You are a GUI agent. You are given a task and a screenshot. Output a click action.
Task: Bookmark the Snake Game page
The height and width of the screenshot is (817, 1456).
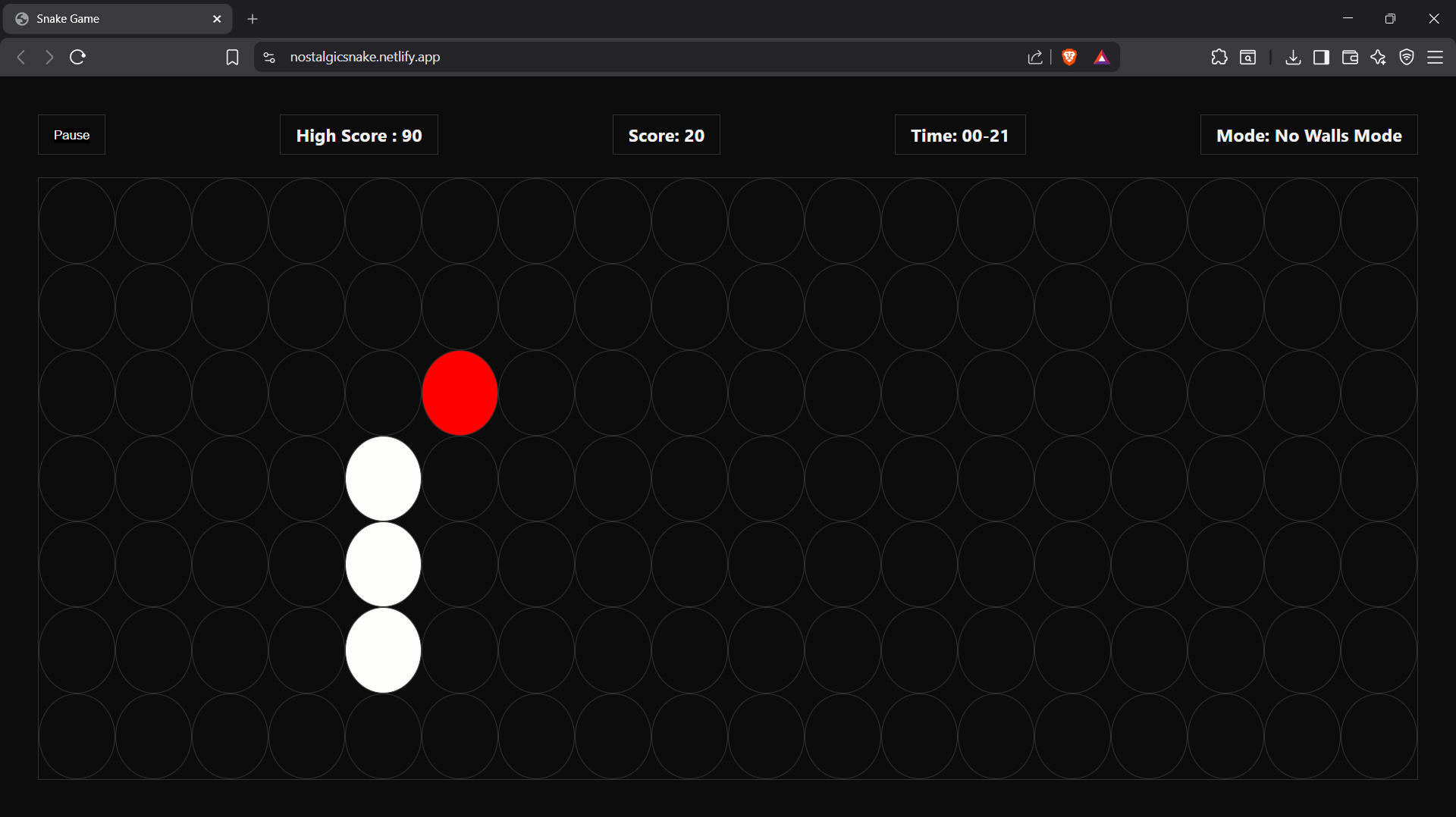click(232, 57)
